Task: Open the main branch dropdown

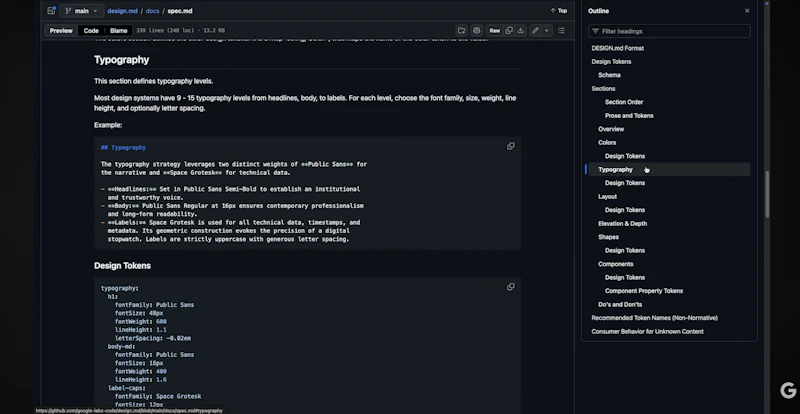Action: click(81, 11)
